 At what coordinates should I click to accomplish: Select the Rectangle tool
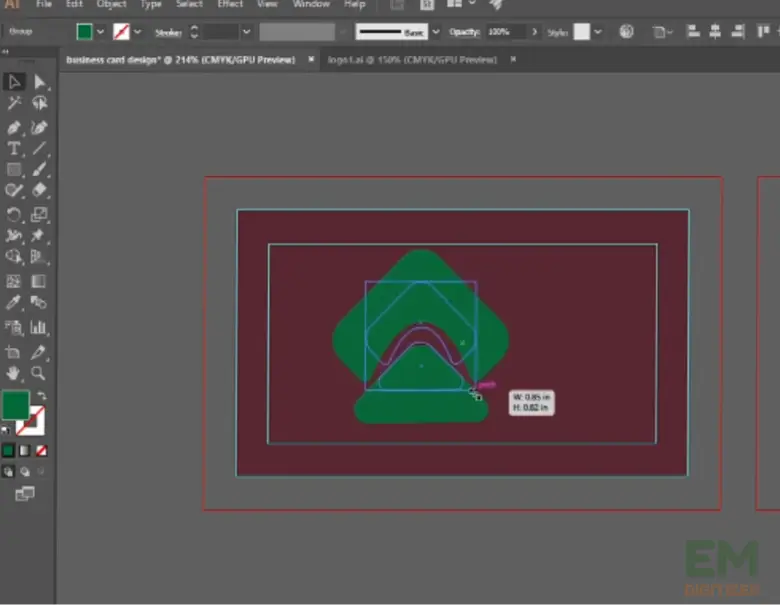coord(14,169)
